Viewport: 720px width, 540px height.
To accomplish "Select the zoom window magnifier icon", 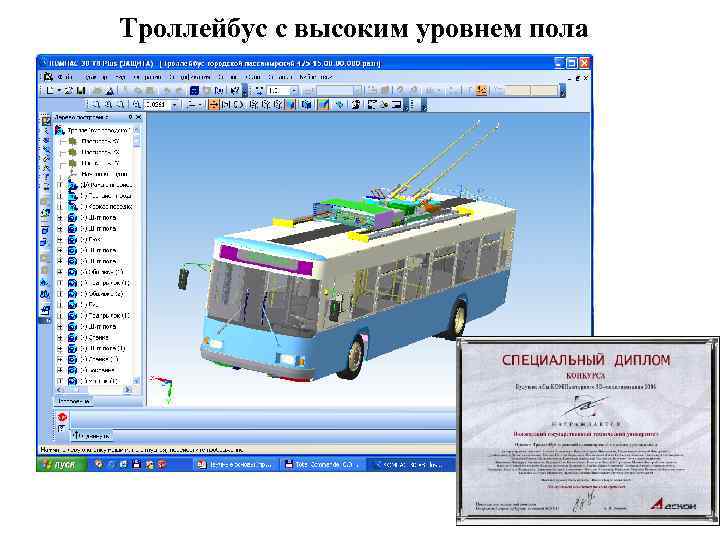I will click(97, 105).
